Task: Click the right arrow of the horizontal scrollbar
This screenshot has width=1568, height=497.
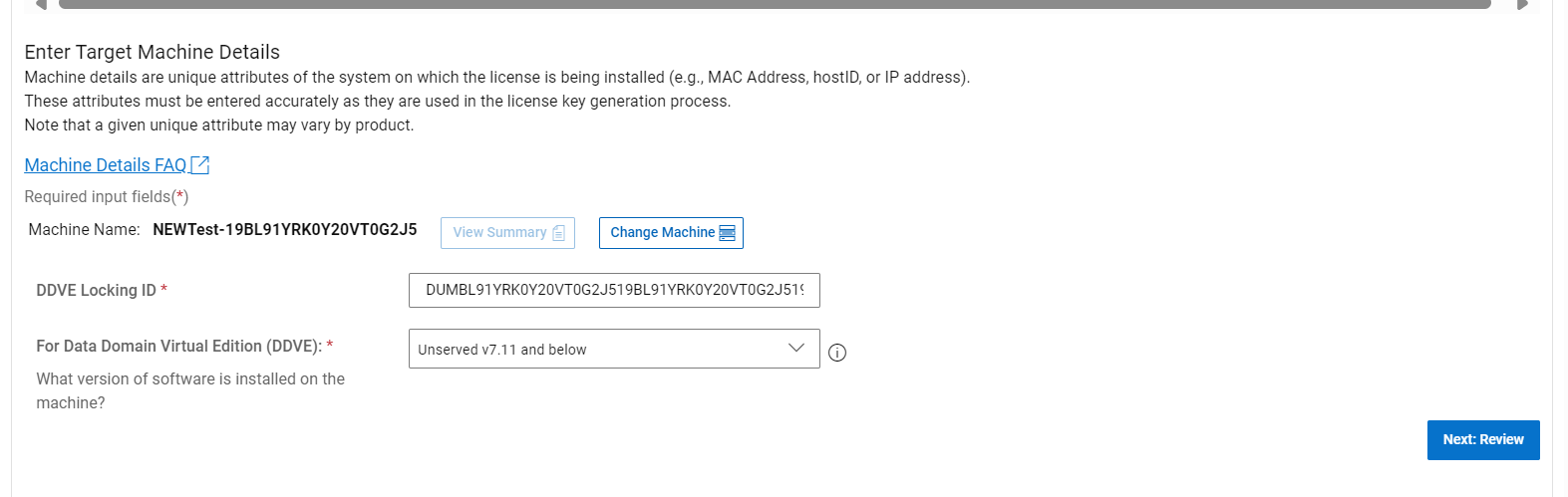Action: pyautogui.click(x=1523, y=4)
